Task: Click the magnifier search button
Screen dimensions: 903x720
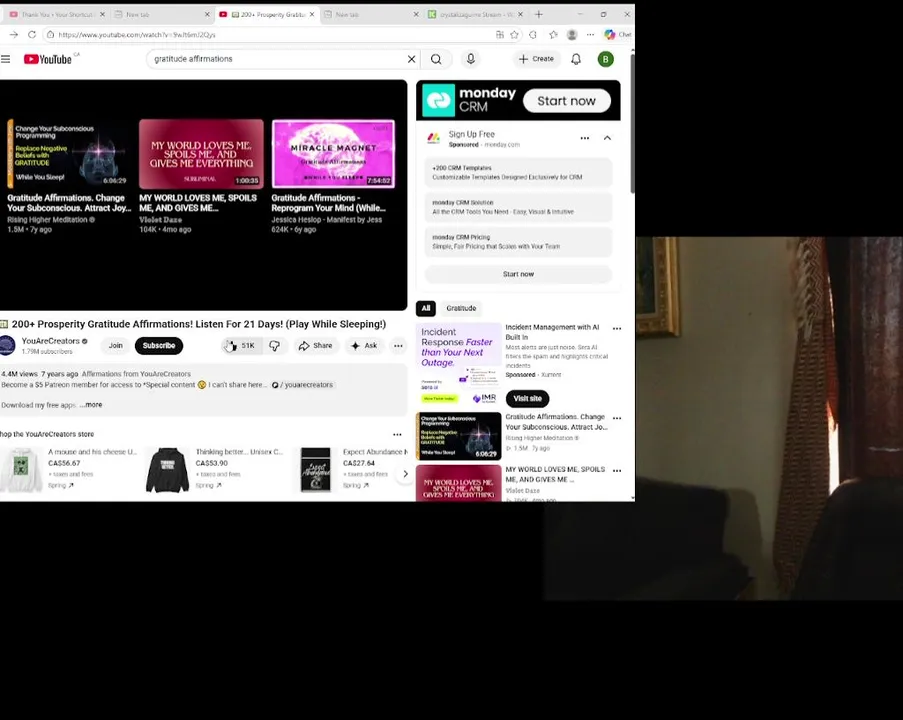Action: tap(436, 59)
